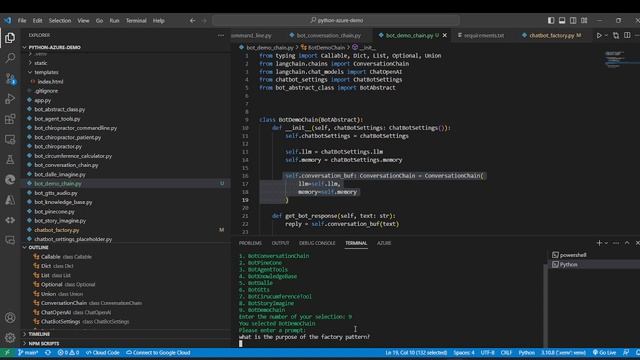The width and height of the screenshot is (640, 360).
Task: Open the customize layout icon
Action: [584, 20]
